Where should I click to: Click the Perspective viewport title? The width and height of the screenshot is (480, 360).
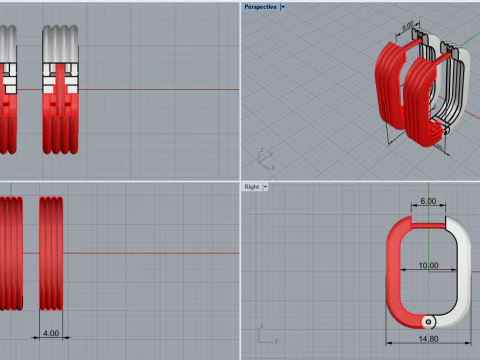point(260,7)
